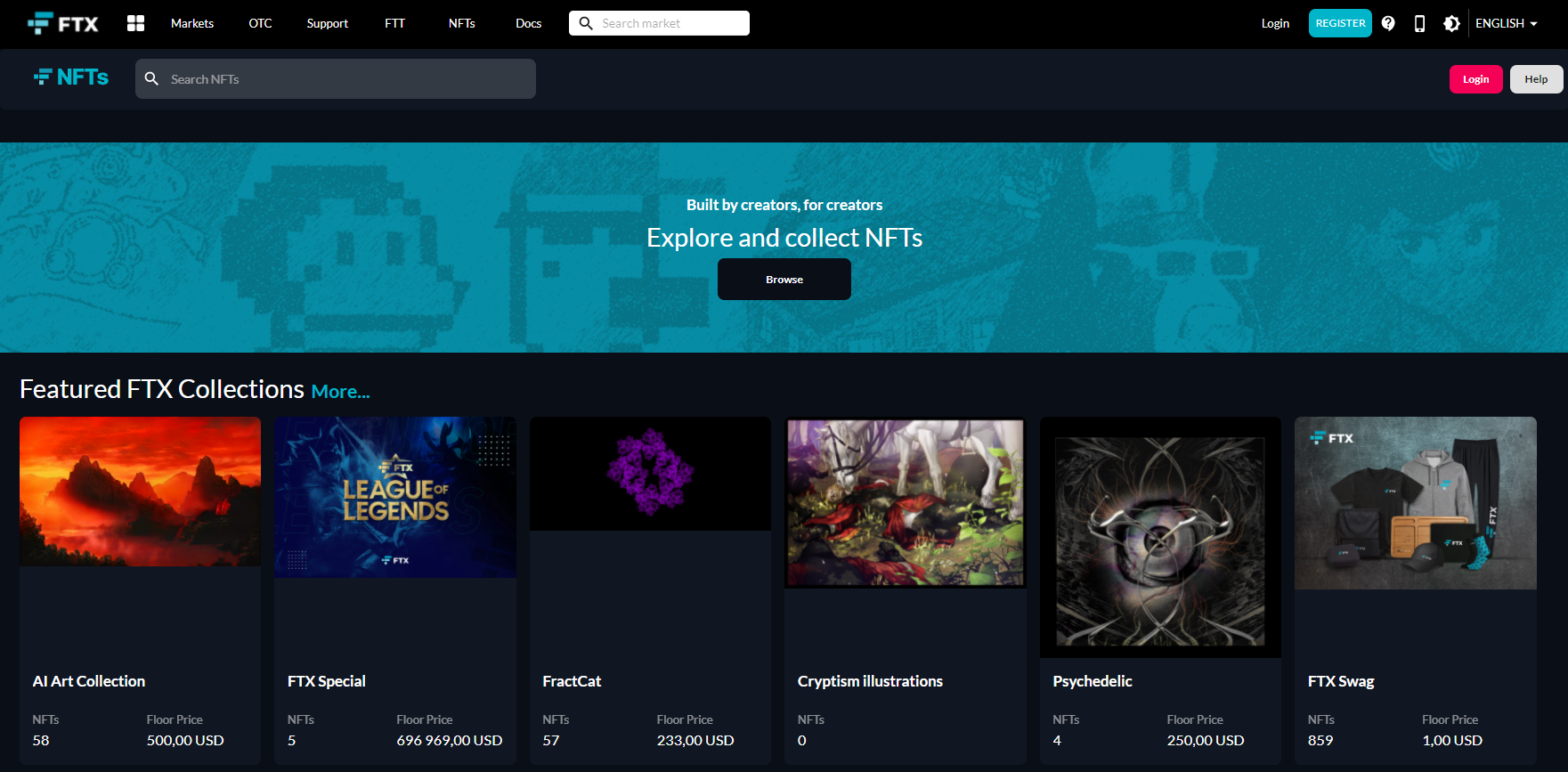The width and height of the screenshot is (1568, 772).
Task: Open the Psychedelic collection artwork
Action: (1160, 537)
